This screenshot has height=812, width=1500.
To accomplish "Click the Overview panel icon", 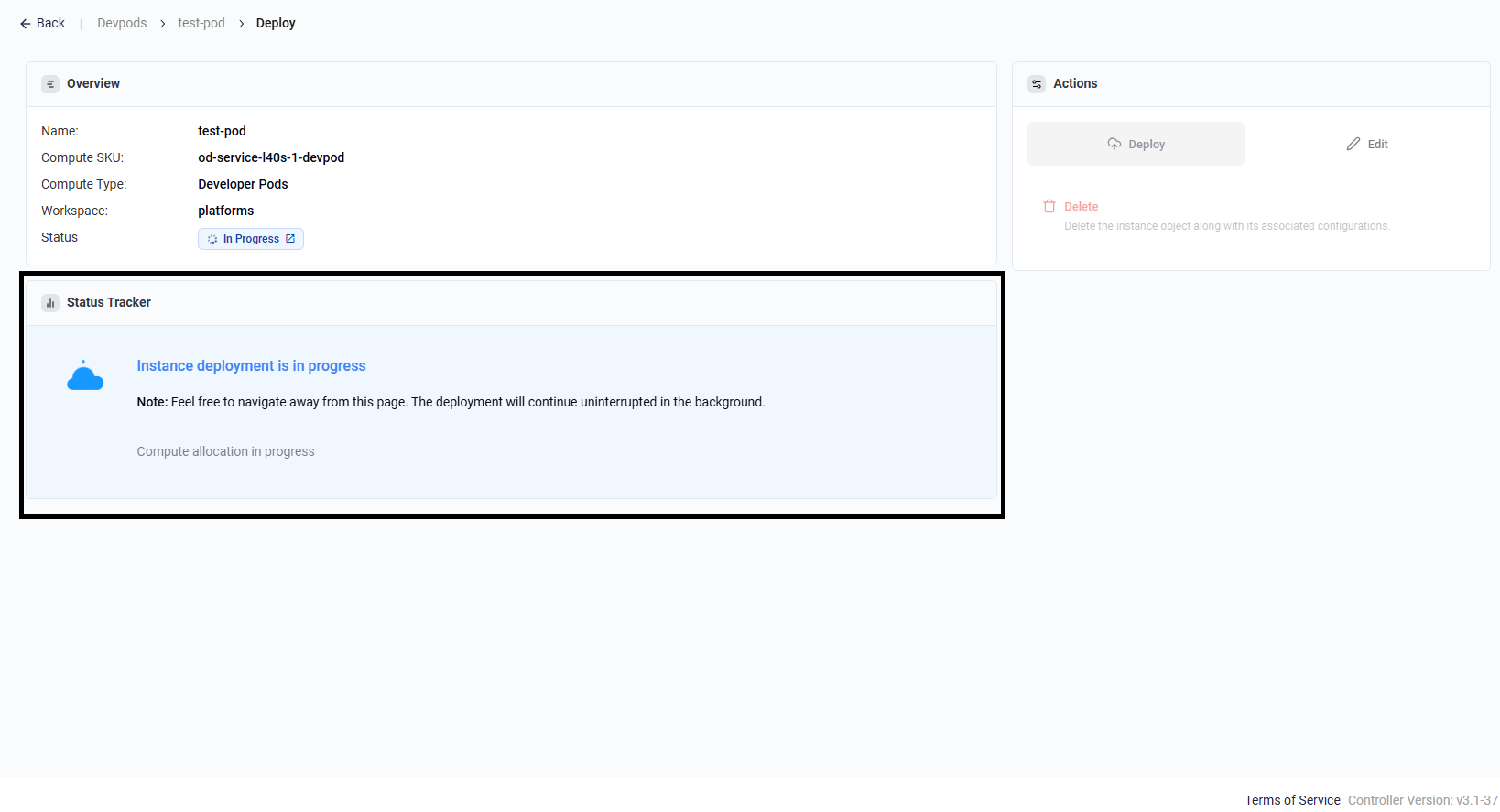I will coord(50,84).
